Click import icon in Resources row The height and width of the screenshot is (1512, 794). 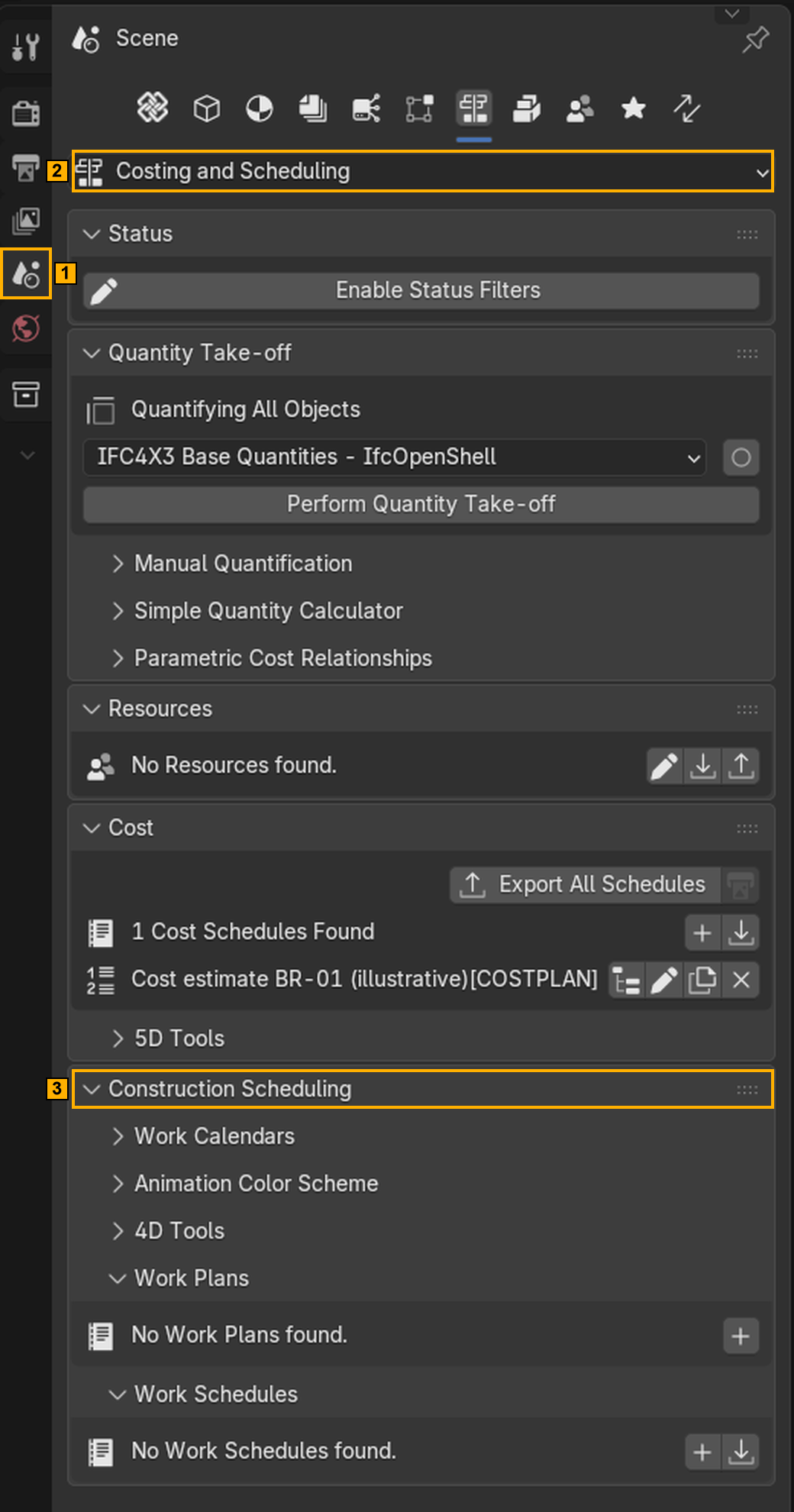click(x=702, y=765)
